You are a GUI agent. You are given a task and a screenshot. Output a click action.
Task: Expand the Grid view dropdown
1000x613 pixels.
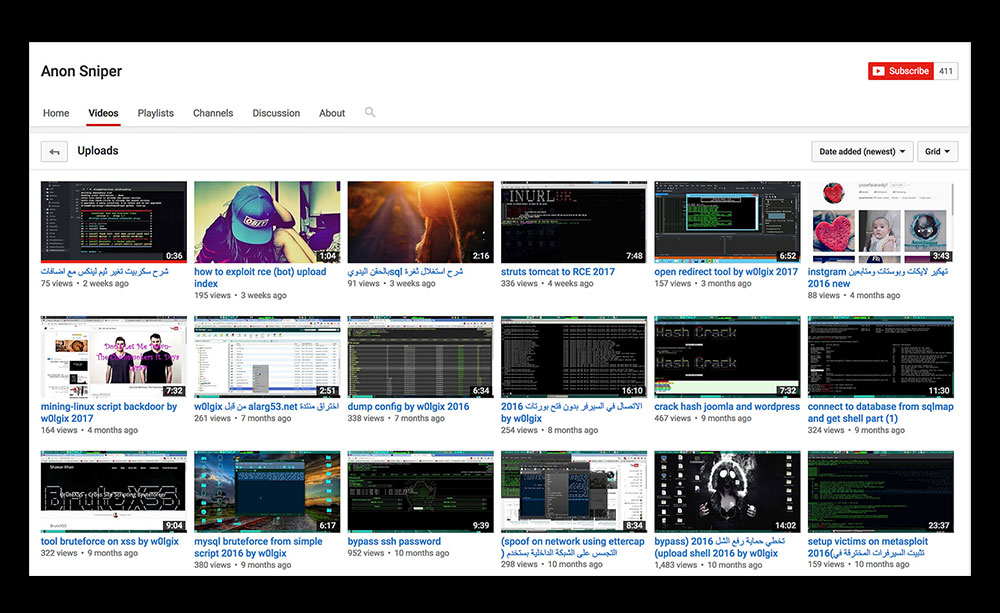click(937, 152)
